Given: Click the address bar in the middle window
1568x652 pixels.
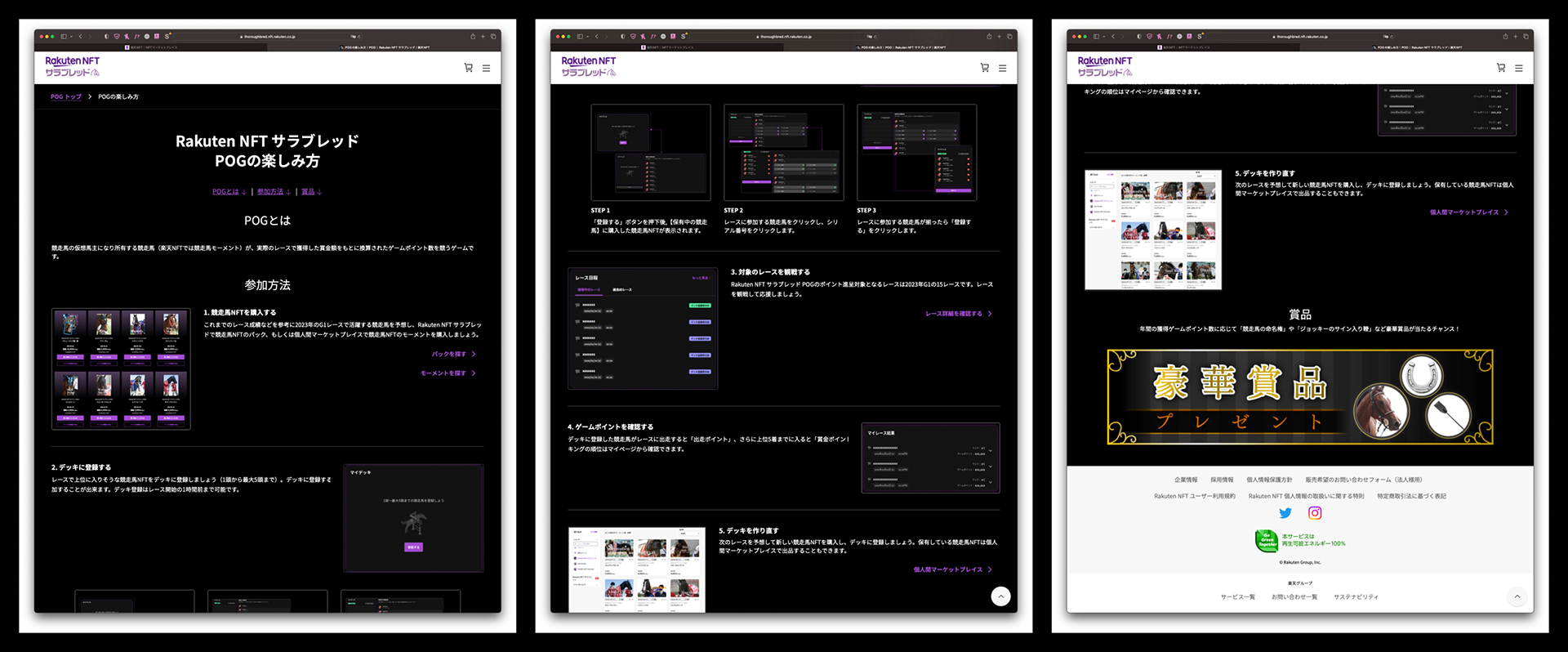Looking at the screenshot, I should point(784,37).
